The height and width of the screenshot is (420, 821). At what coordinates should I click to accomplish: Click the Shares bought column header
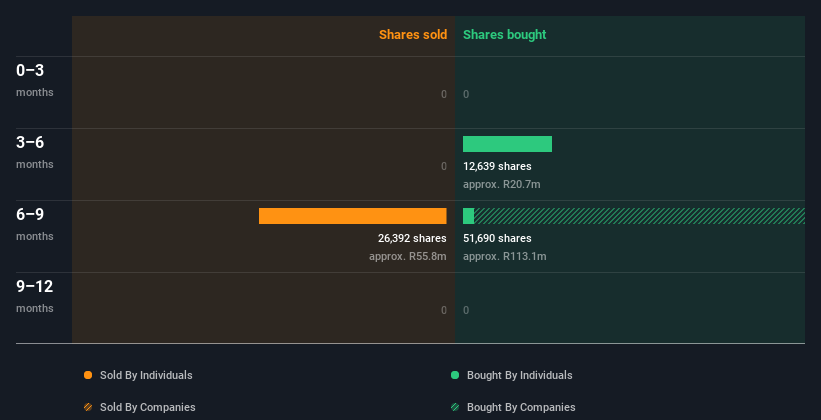pyautogui.click(x=505, y=35)
